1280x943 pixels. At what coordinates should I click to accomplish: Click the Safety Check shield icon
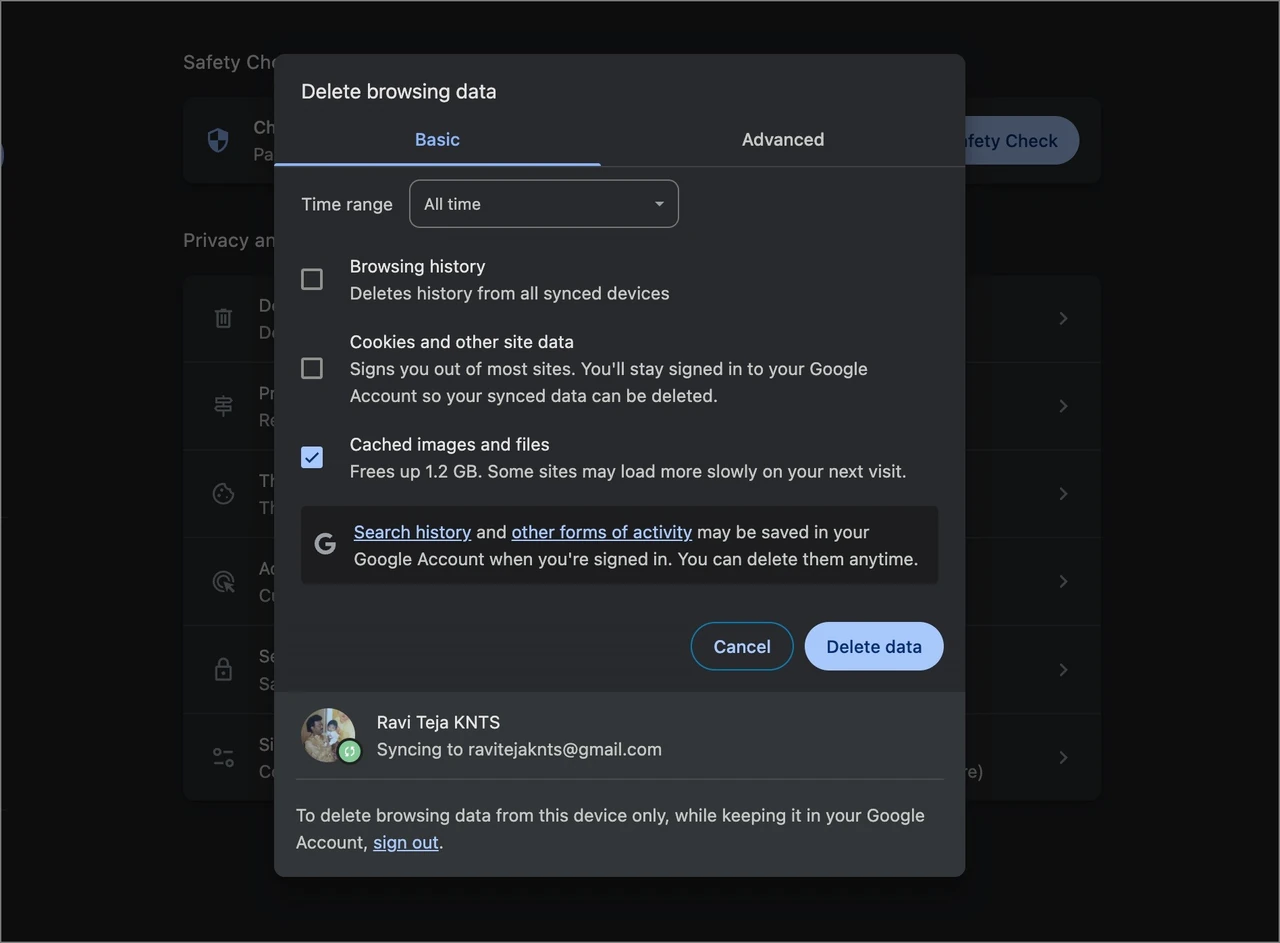[x=217, y=140]
